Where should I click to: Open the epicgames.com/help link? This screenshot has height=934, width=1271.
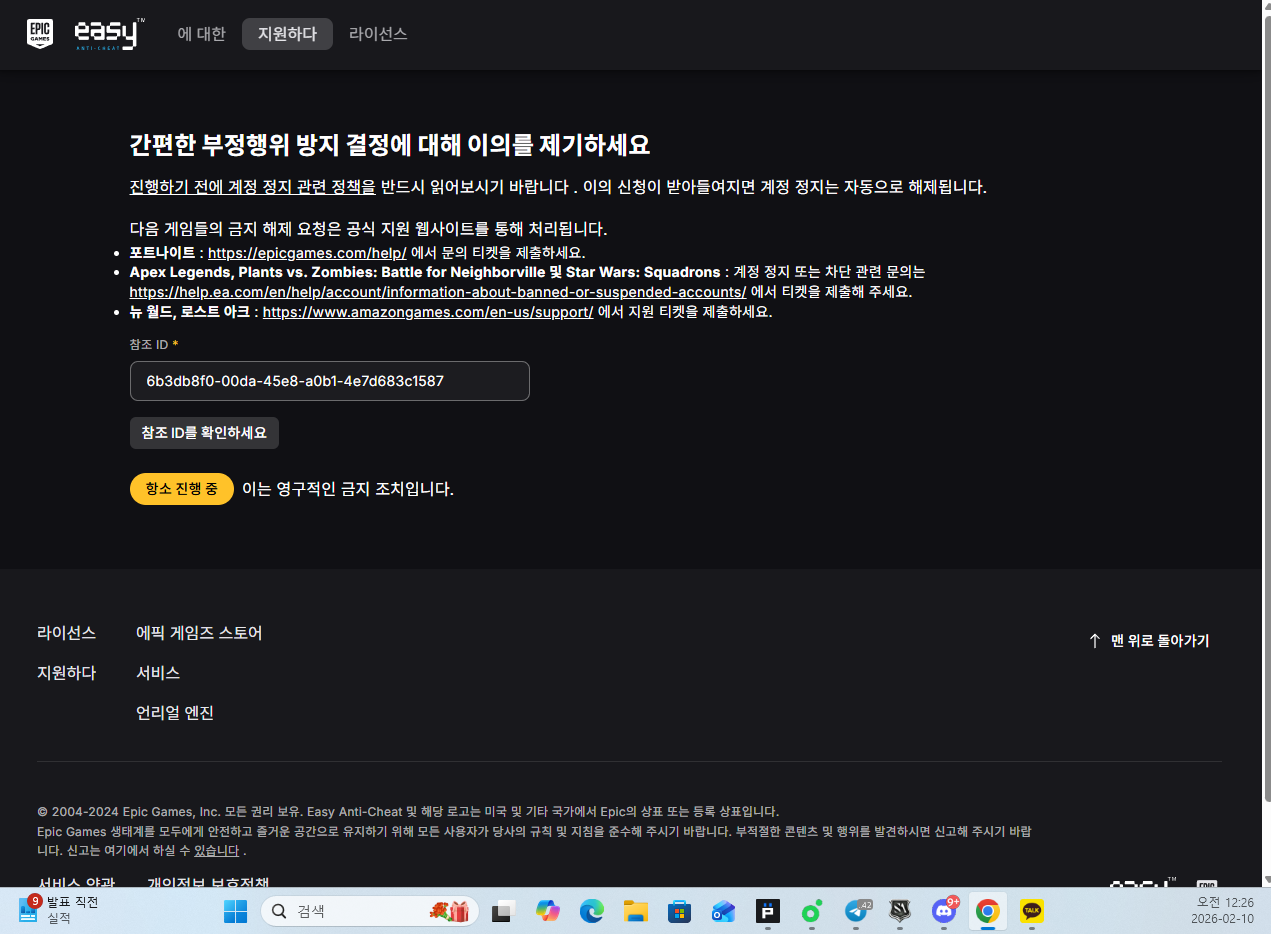(307, 253)
